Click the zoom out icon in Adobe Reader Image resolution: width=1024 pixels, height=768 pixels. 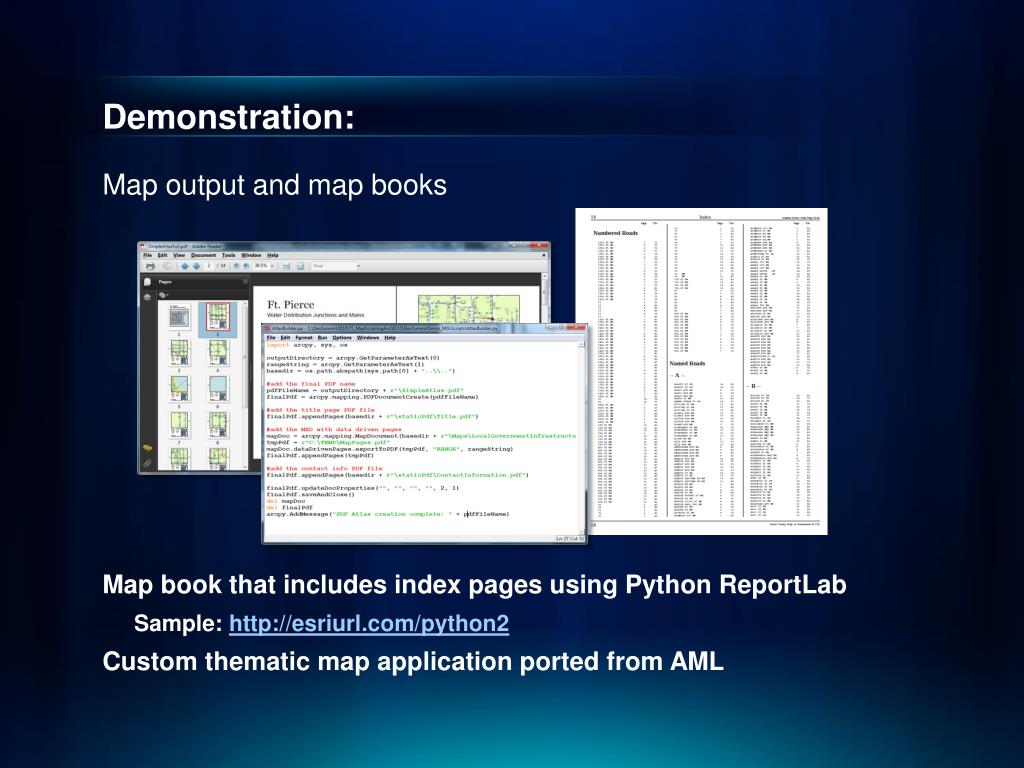point(236,266)
